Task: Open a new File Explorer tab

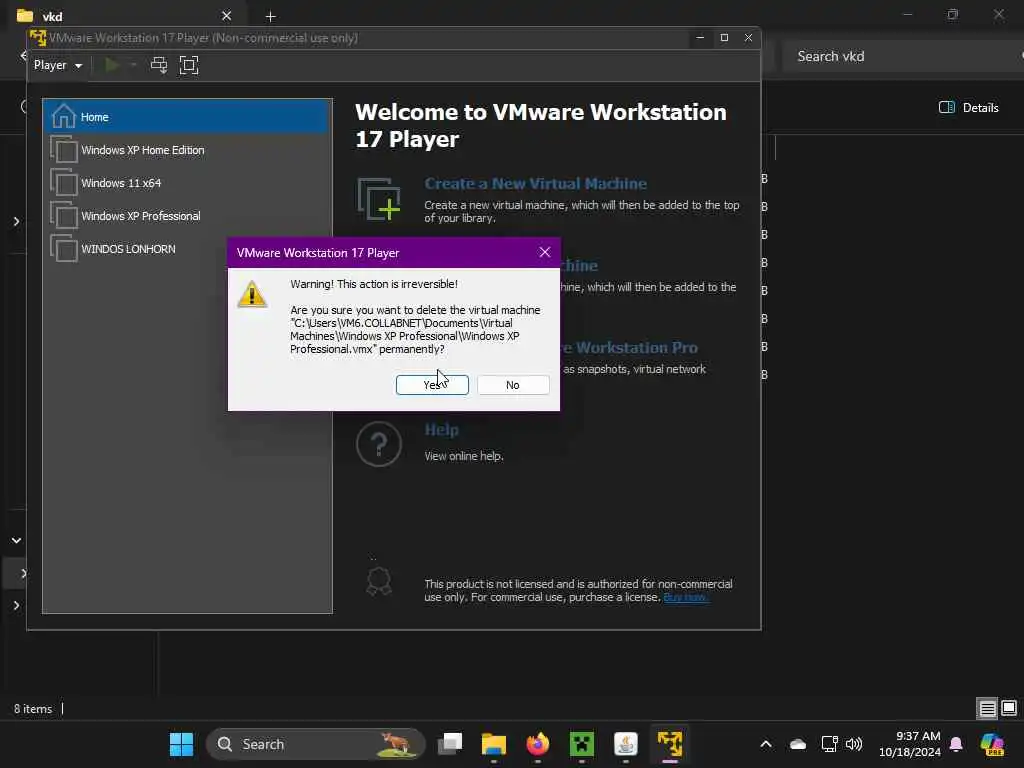Action: click(270, 16)
